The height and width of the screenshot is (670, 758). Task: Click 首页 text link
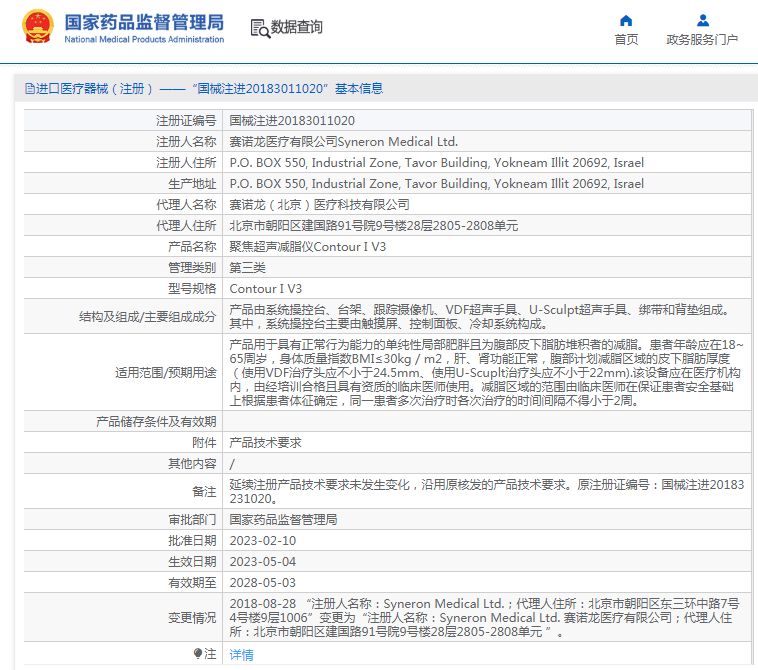(626, 40)
